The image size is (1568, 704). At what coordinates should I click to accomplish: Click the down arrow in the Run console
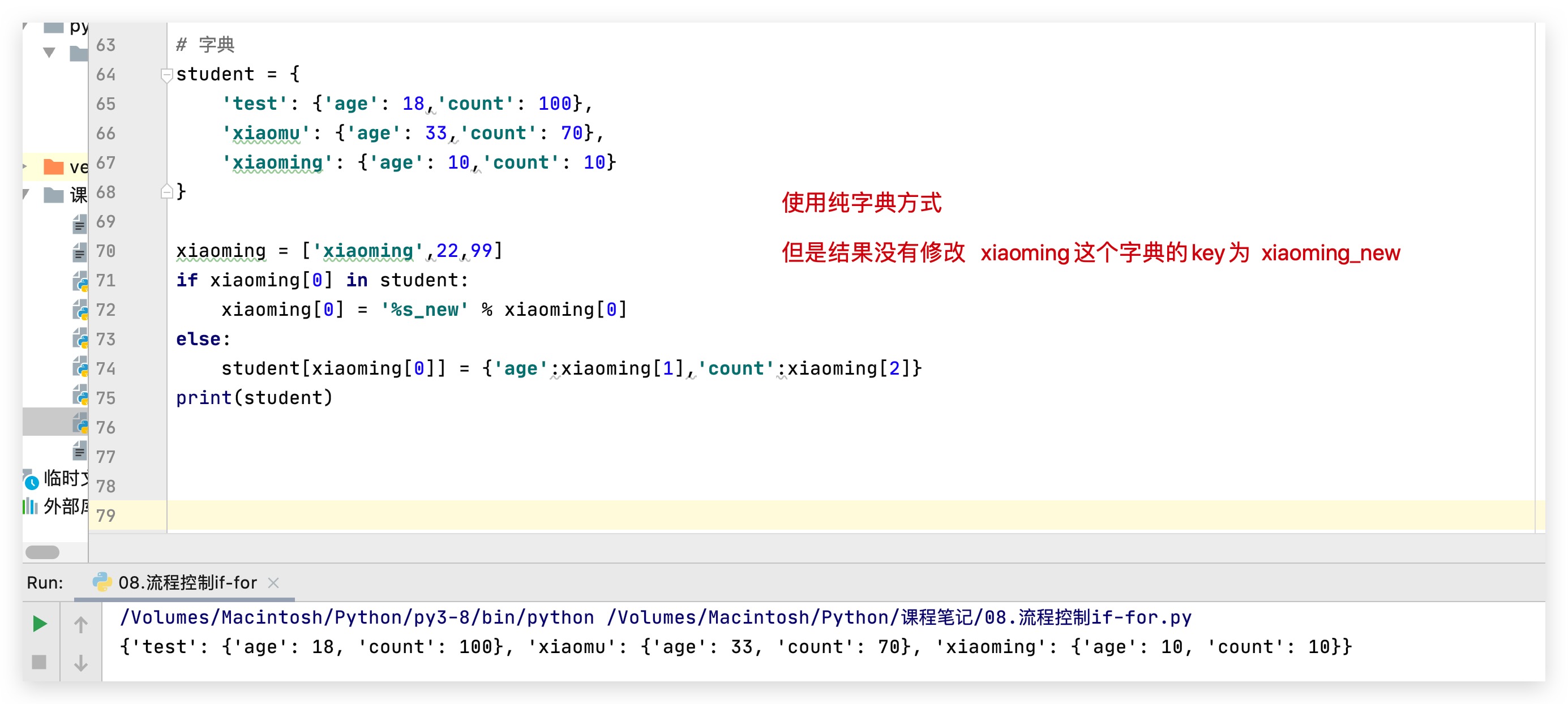point(80,663)
